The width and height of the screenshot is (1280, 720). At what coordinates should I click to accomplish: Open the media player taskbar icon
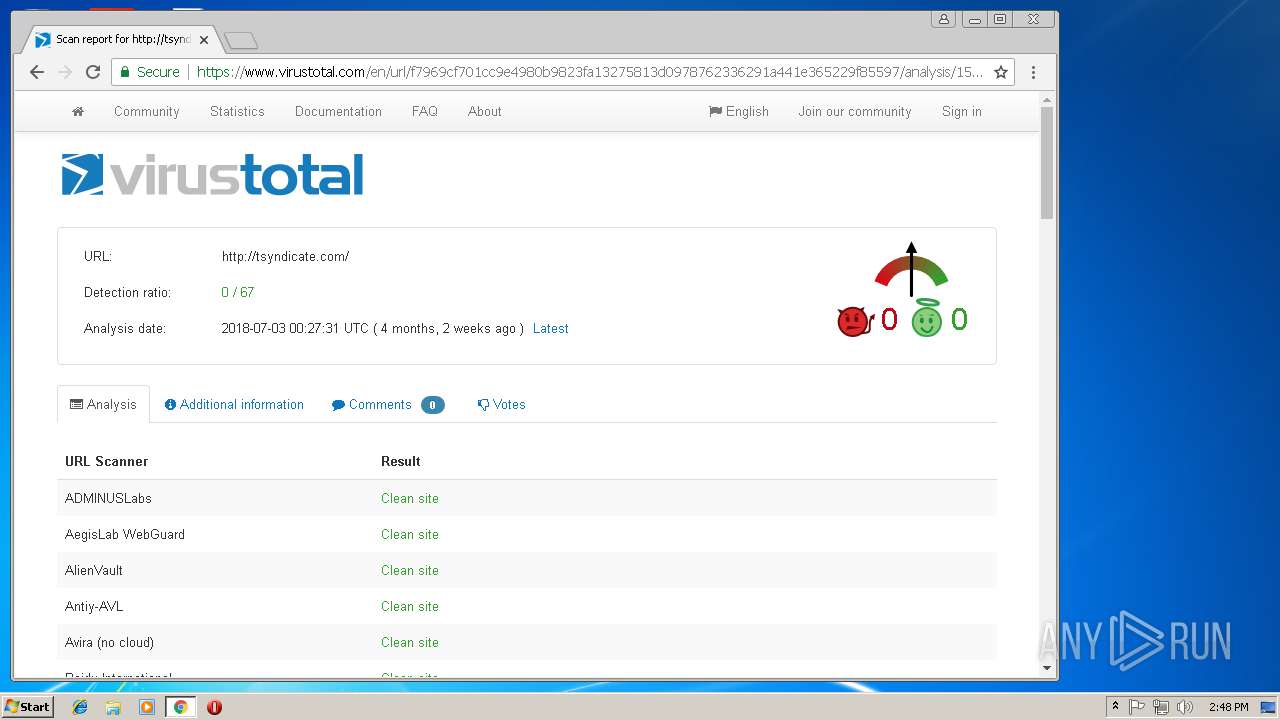pos(147,707)
